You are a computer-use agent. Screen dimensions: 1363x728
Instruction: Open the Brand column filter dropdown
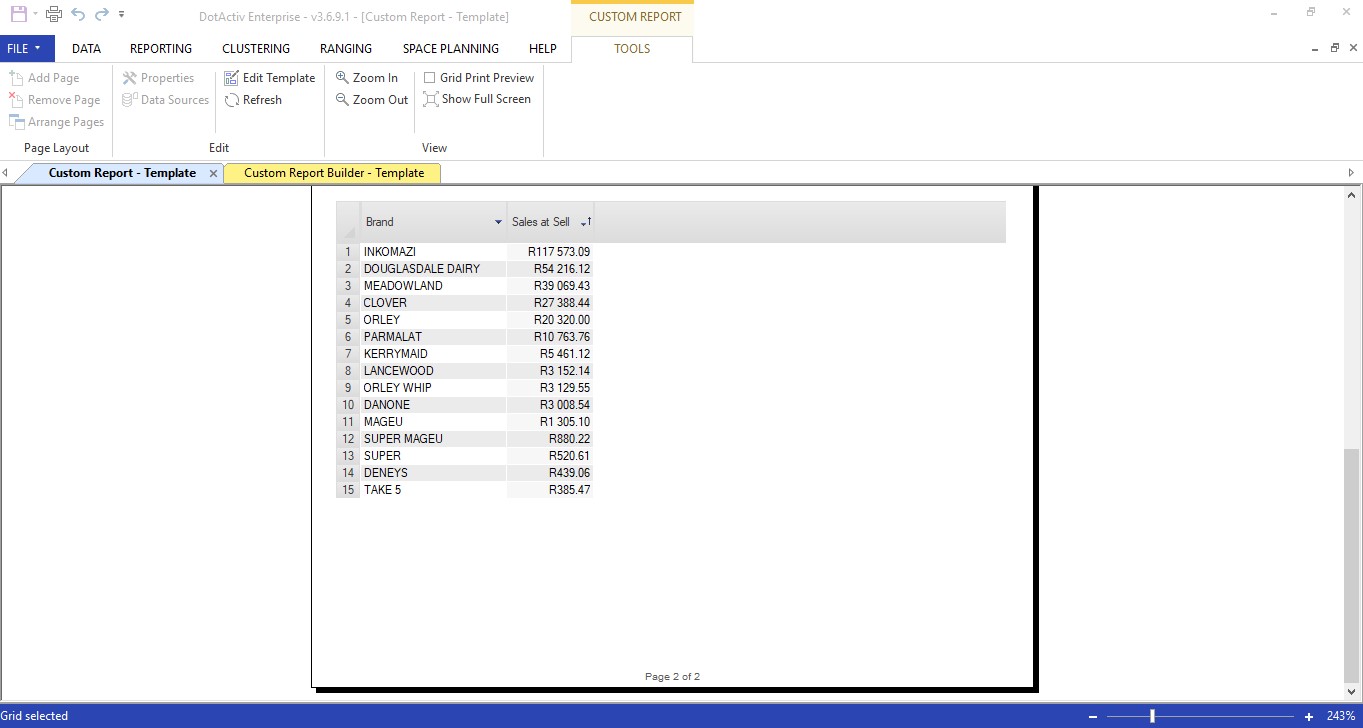point(498,222)
